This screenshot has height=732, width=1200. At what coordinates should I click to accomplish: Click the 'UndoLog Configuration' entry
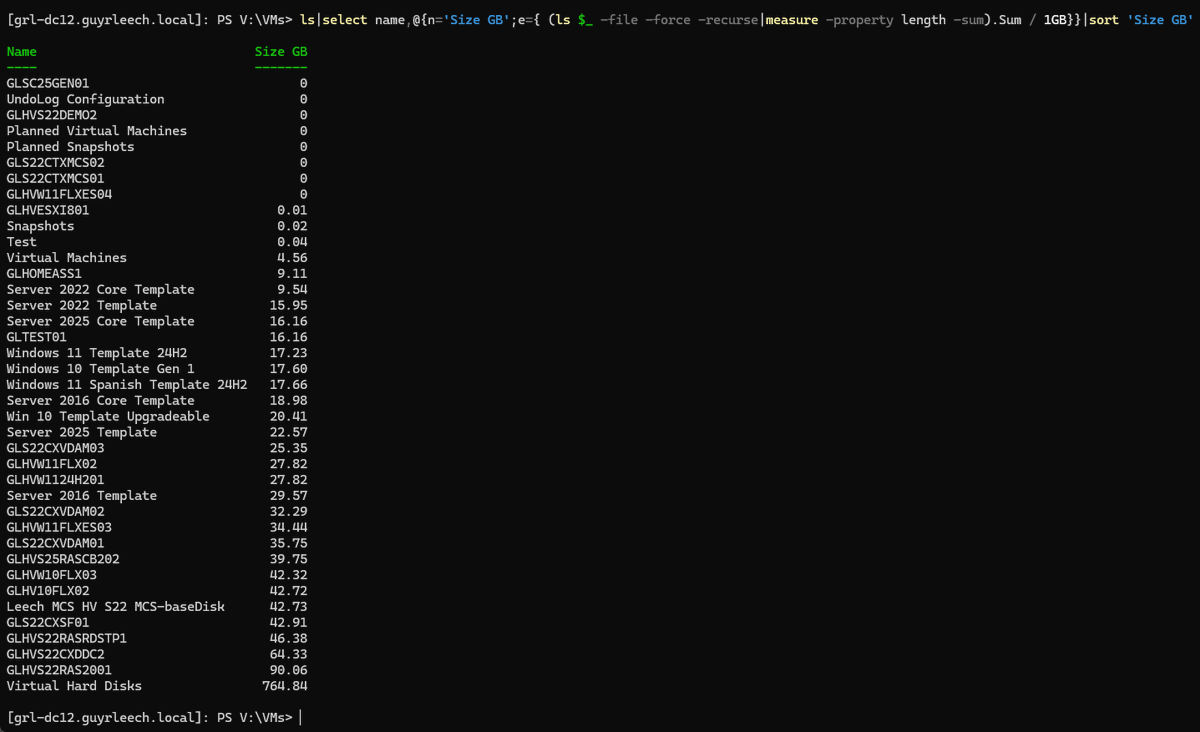[85, 99]
